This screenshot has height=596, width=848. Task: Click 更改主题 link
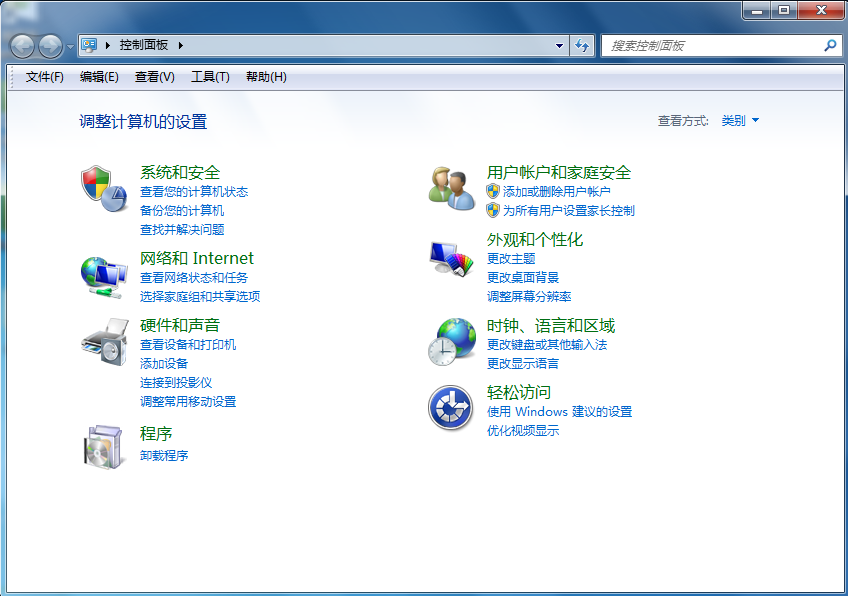(x=511, y=259)
